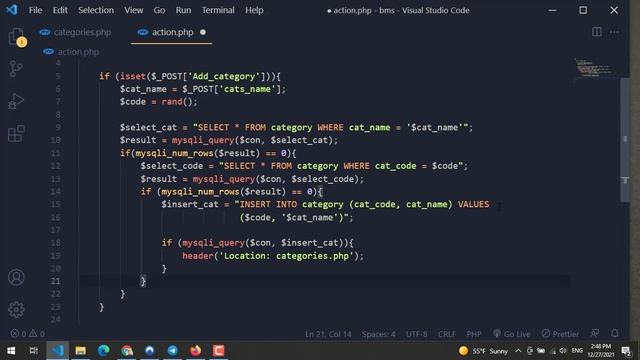Open the Selection menu
Image resolution: width=640 pixels, height=360 pixels.
[96, 10]
